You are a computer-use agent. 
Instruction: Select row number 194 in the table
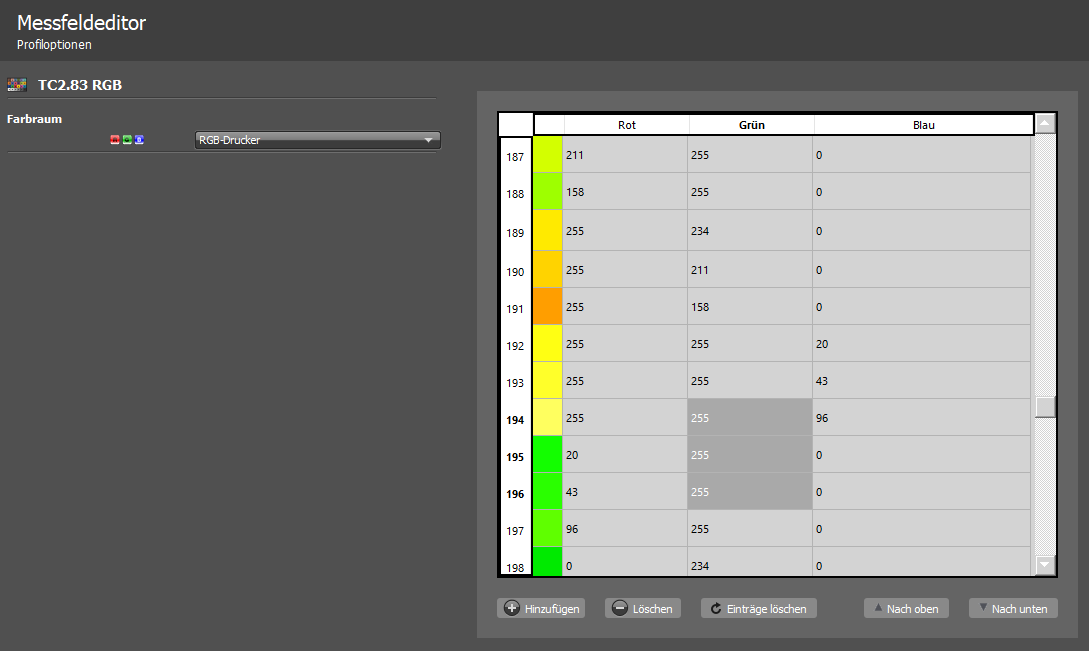point(515,420)
